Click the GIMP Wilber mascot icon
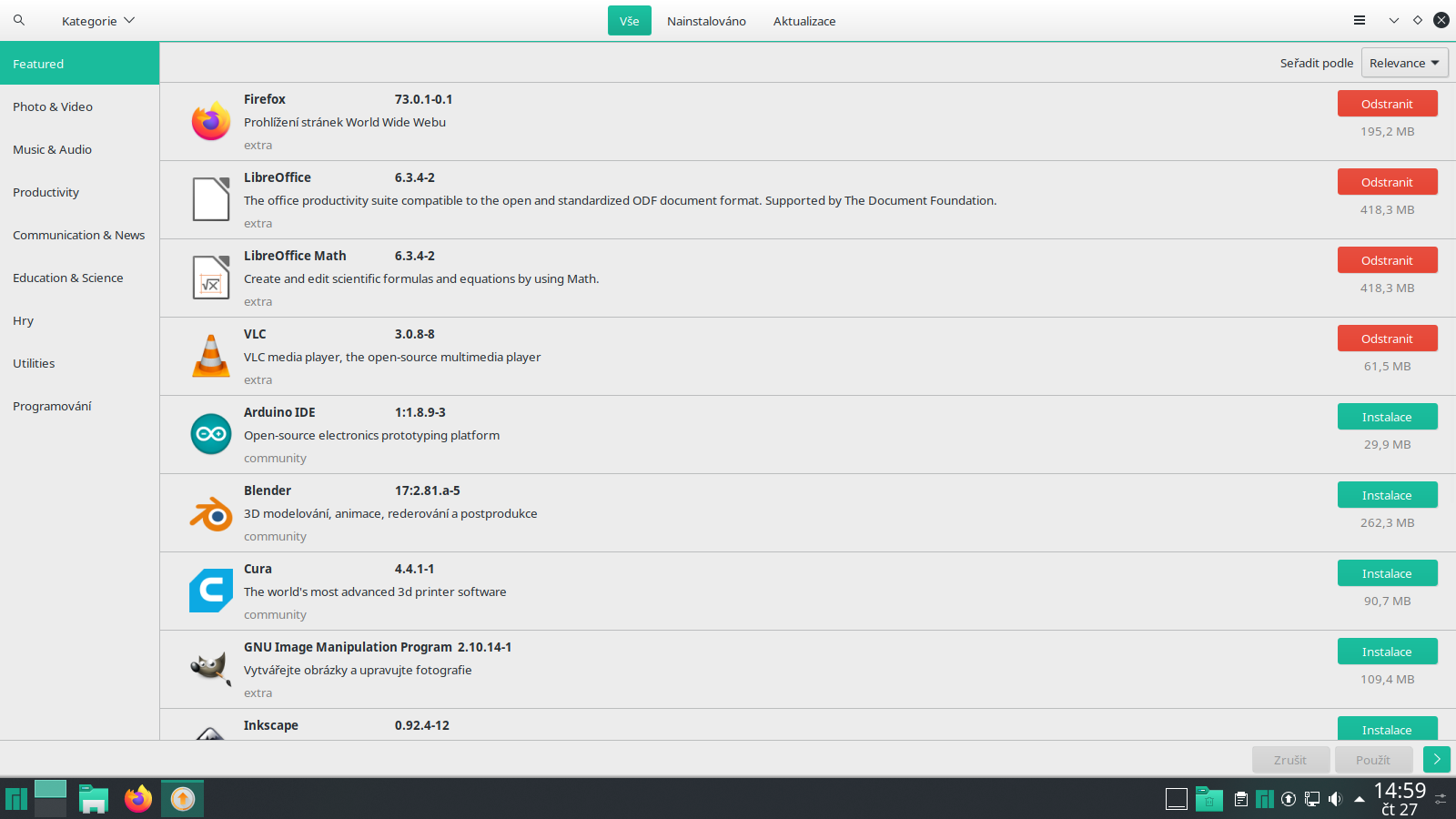1456x819 pixels. 210,669
